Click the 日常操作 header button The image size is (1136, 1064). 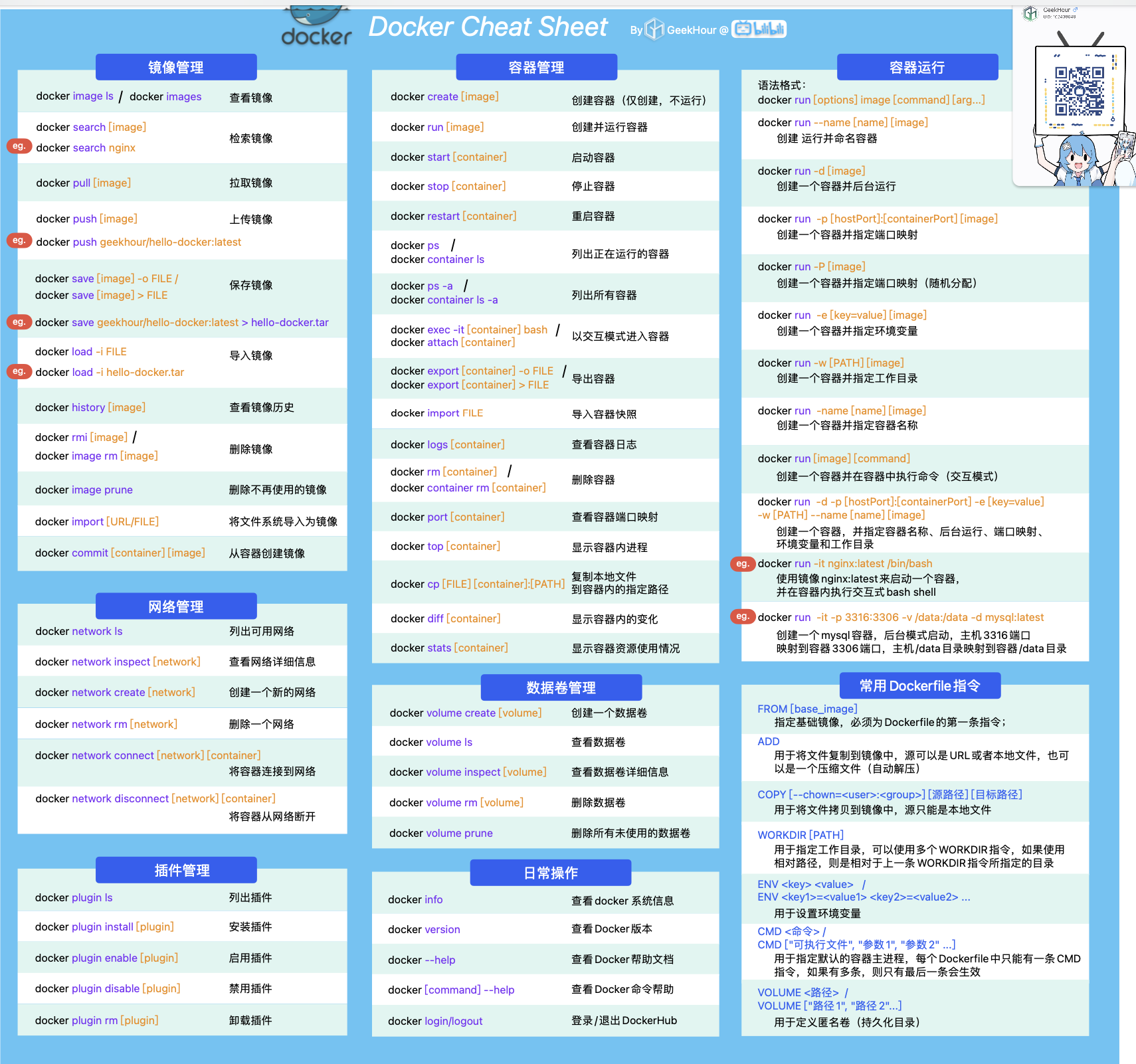pos(551,873)
